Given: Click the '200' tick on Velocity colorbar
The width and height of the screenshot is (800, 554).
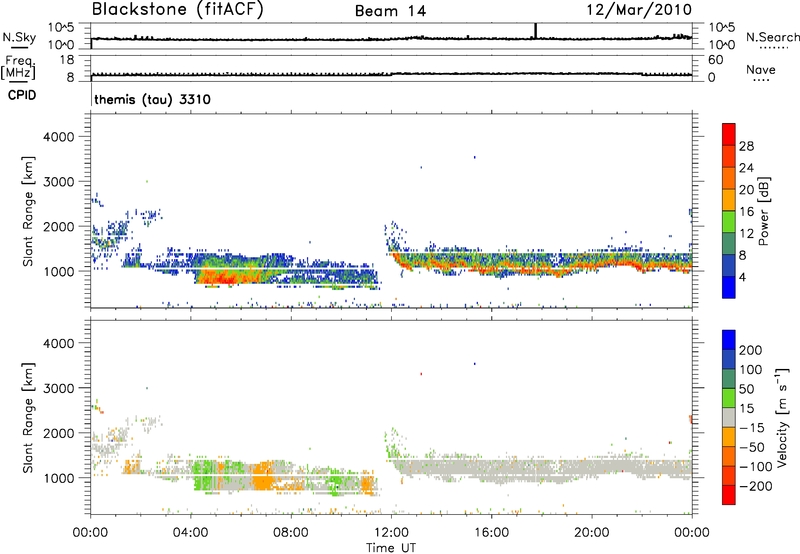Looking at the screenshot, I should (x=751, y=350).
